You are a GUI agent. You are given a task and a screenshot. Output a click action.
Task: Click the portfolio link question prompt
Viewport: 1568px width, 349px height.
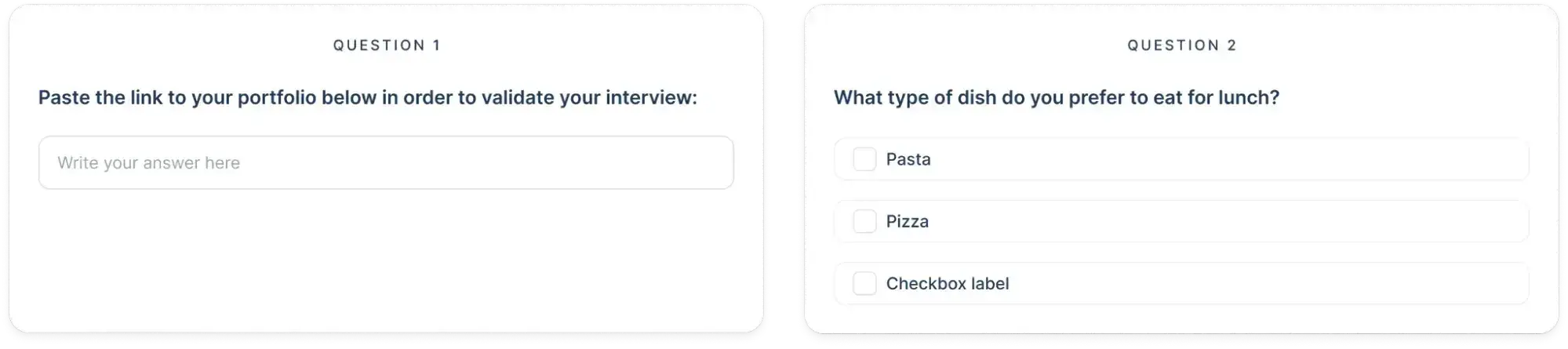tap(367, 98)
